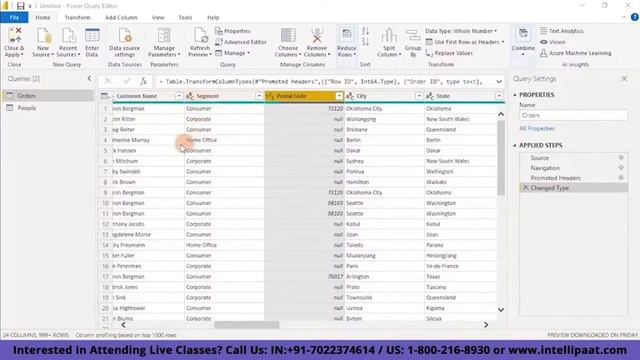The width and height of the screenshot is (640, 360).
Task: Switch to the Transform tab
Action: coord(77,18)
